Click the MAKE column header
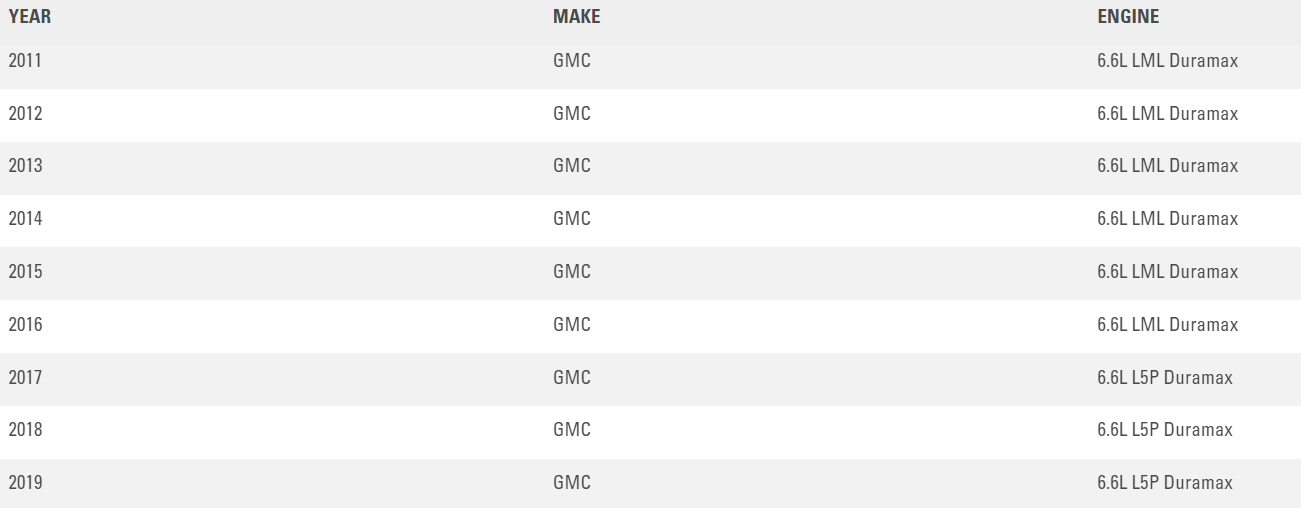Image resolution: width=1301 pixels, height=508 pixels. (576, 17)
